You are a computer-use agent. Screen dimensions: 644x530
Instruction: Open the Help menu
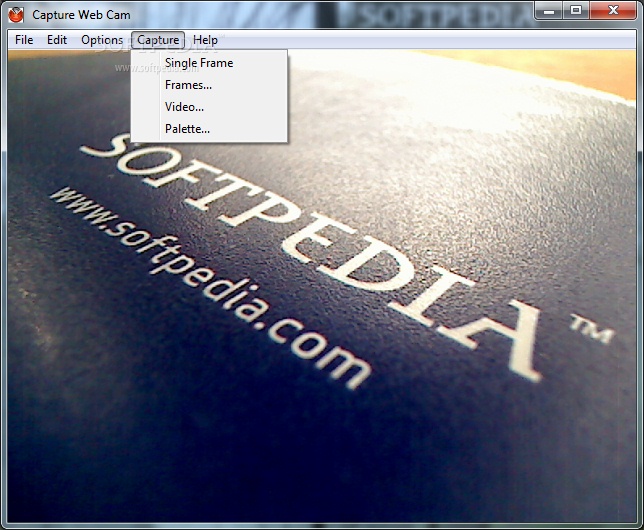click(x=205, y=40)
